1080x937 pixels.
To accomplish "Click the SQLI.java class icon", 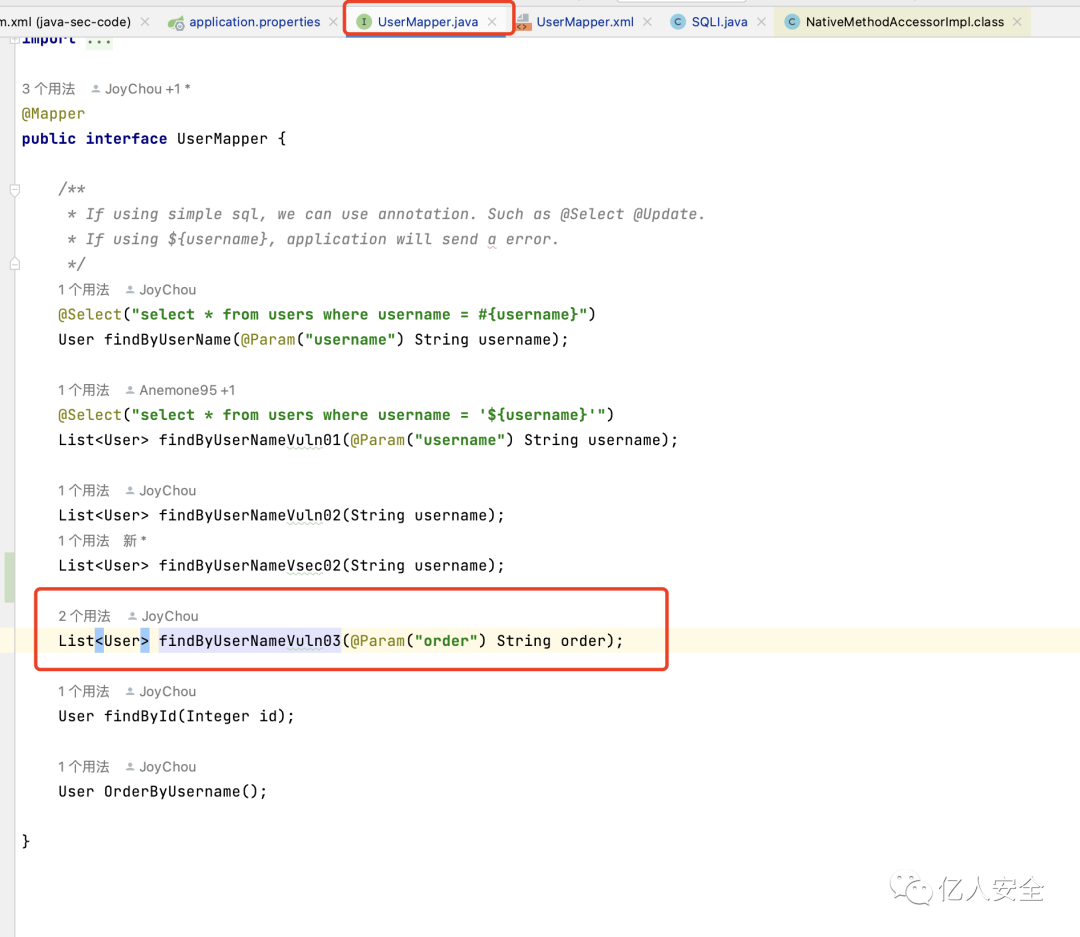I will 678,22.
